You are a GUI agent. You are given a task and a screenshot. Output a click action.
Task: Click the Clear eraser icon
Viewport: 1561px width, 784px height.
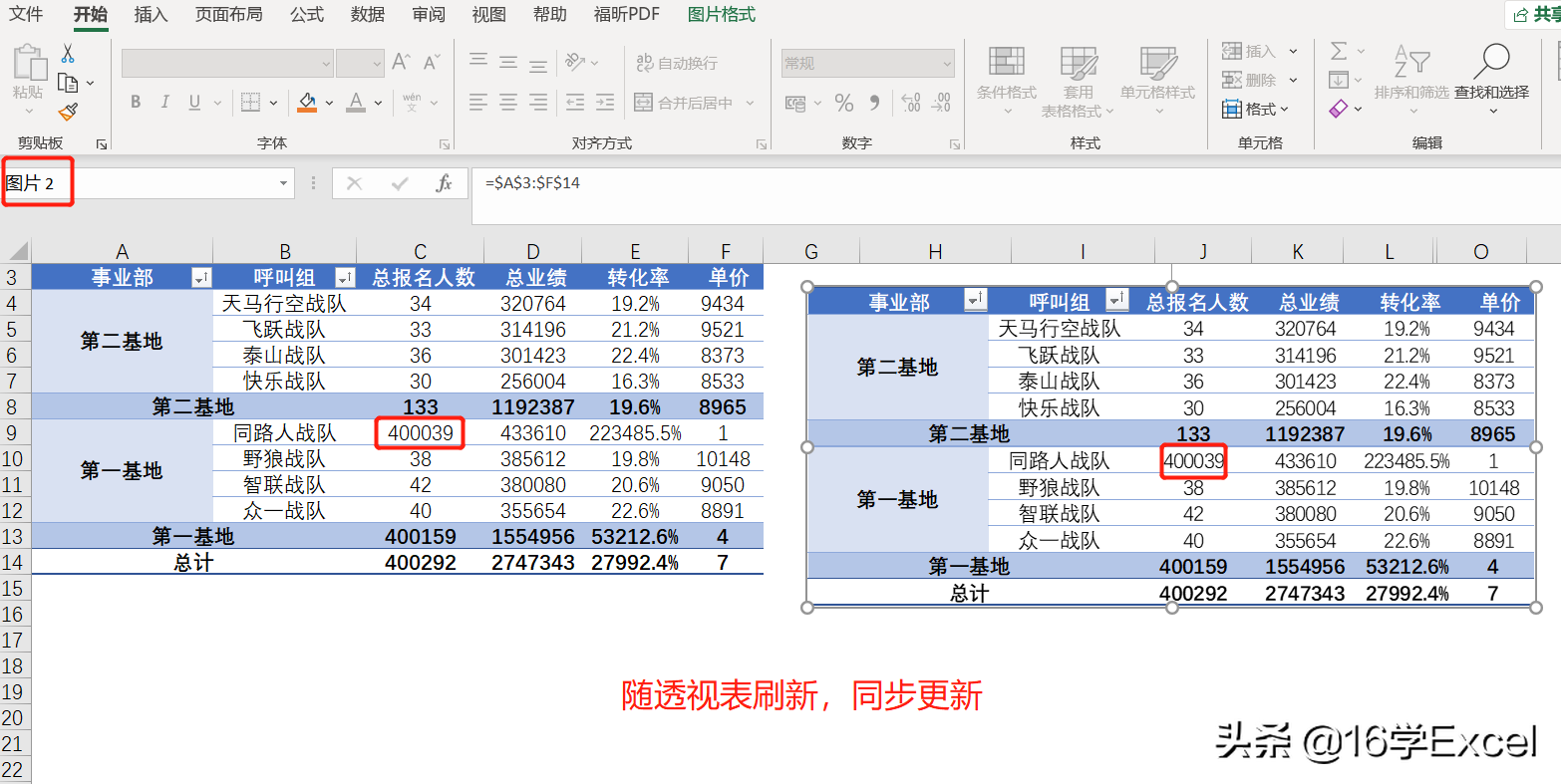(1339, 109)
